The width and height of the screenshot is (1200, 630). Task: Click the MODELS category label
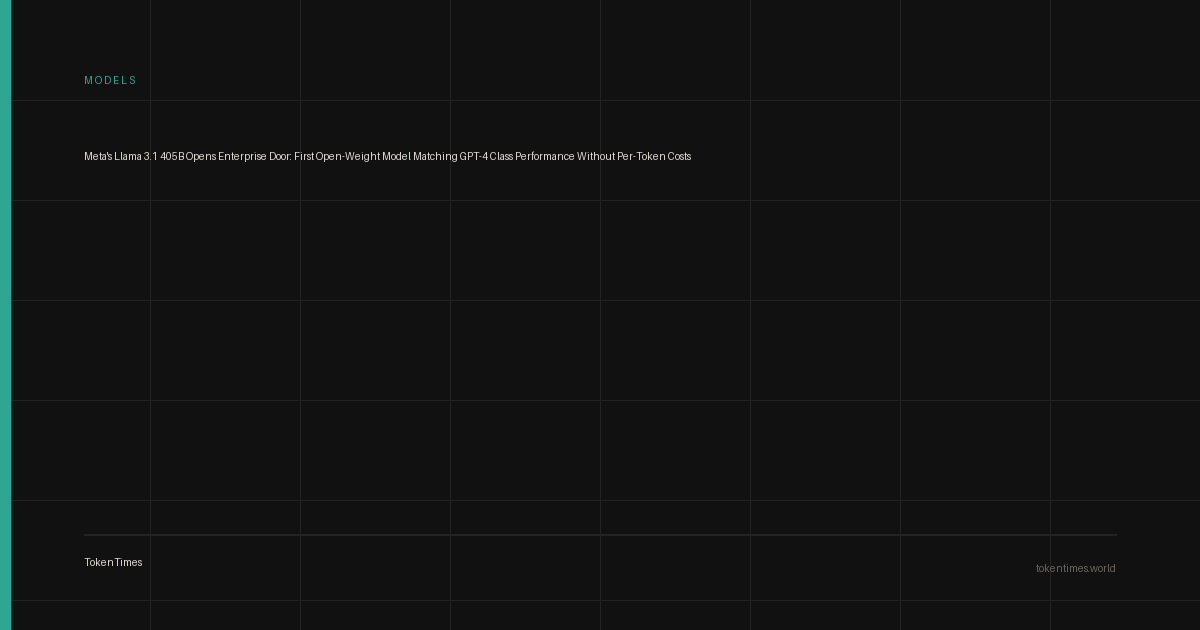(110, 80)
